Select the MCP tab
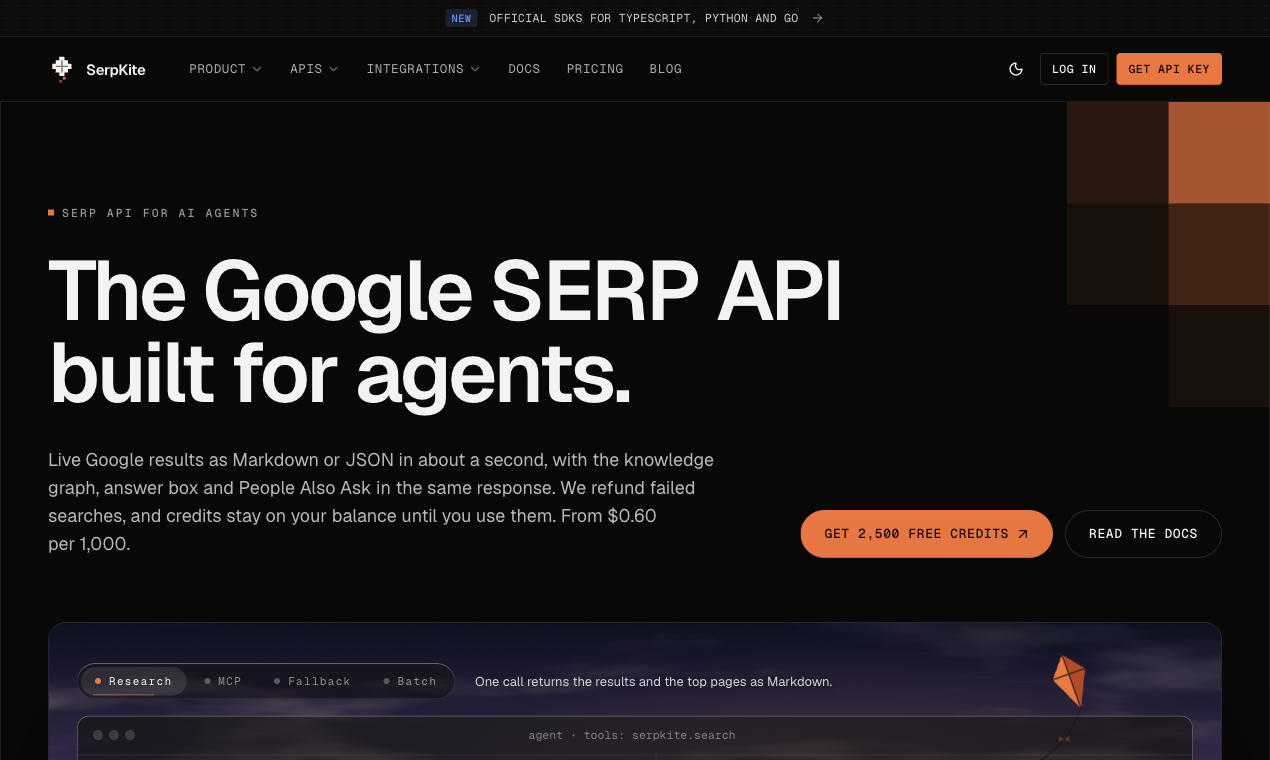Image resolution: width=1270 pixels, height=760 pixels. click(x=223, y=681)
